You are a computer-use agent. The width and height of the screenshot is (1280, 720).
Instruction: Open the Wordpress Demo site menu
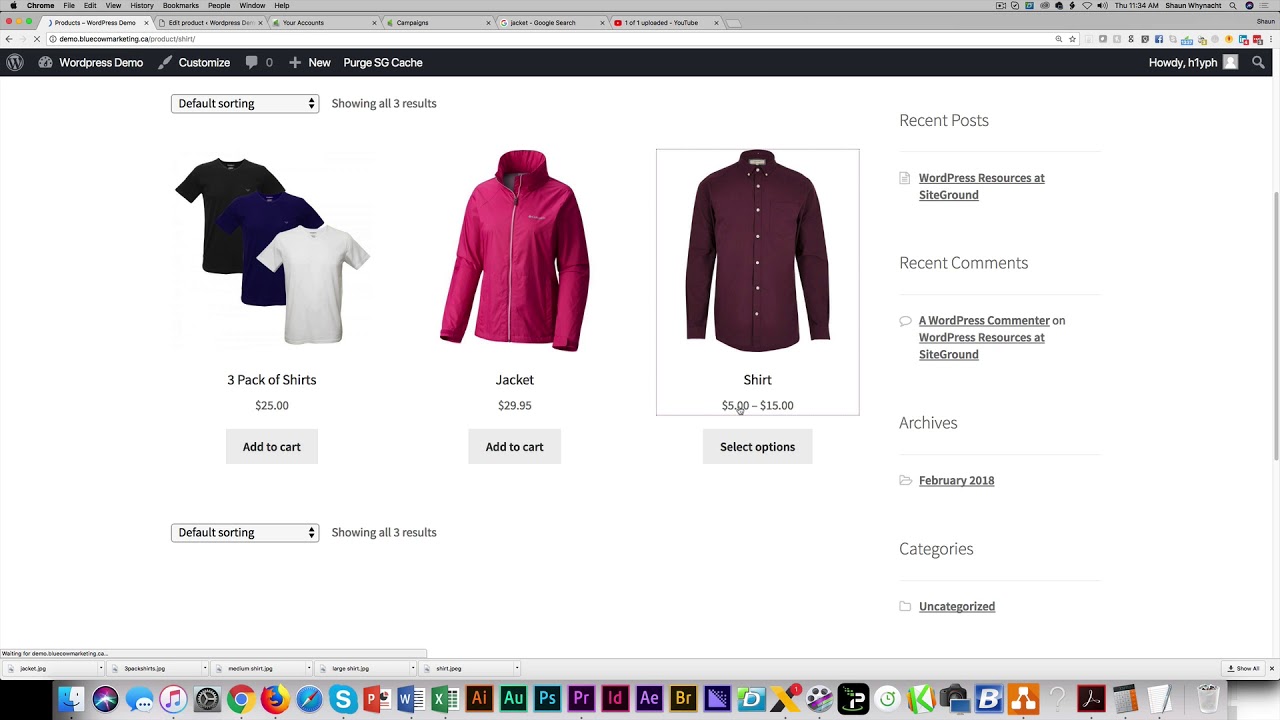[91, 62]
